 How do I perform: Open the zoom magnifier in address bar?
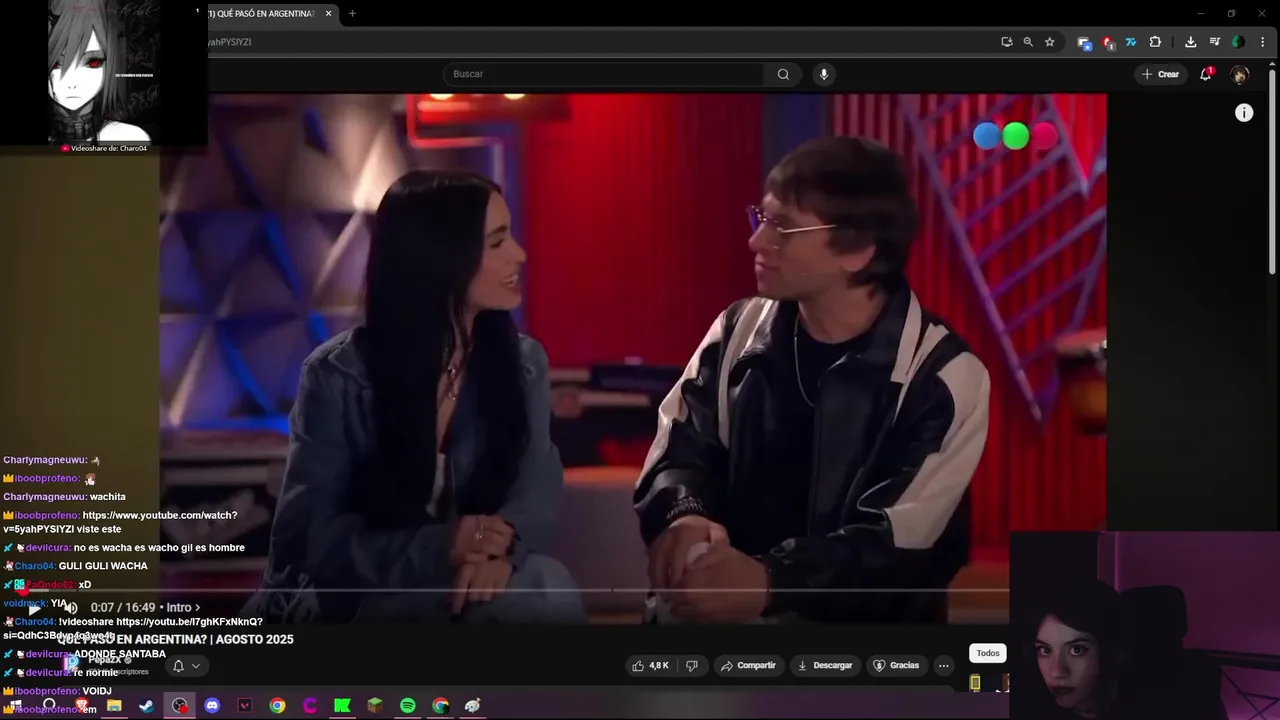[1028, 42]
